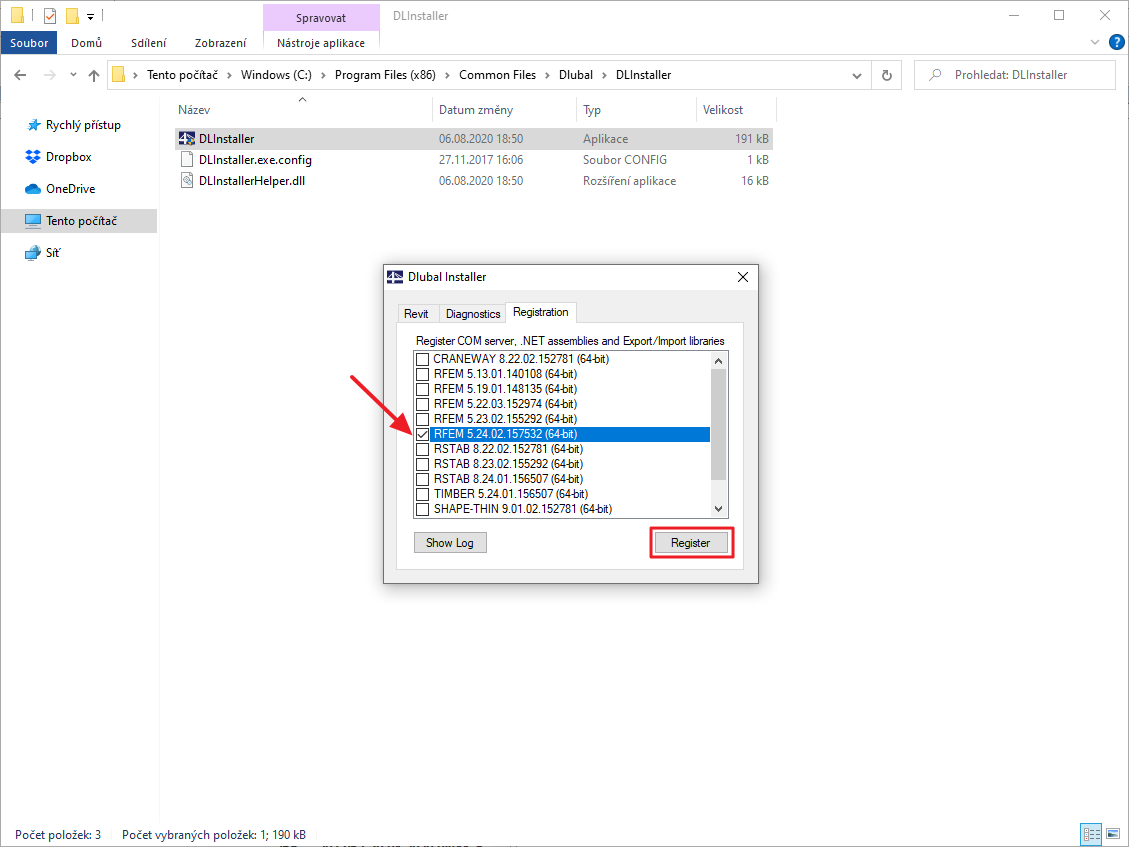1129x847 pixels.
Task: Click the Prohledat: DLInstaller search field
Action: point(1015,75)
